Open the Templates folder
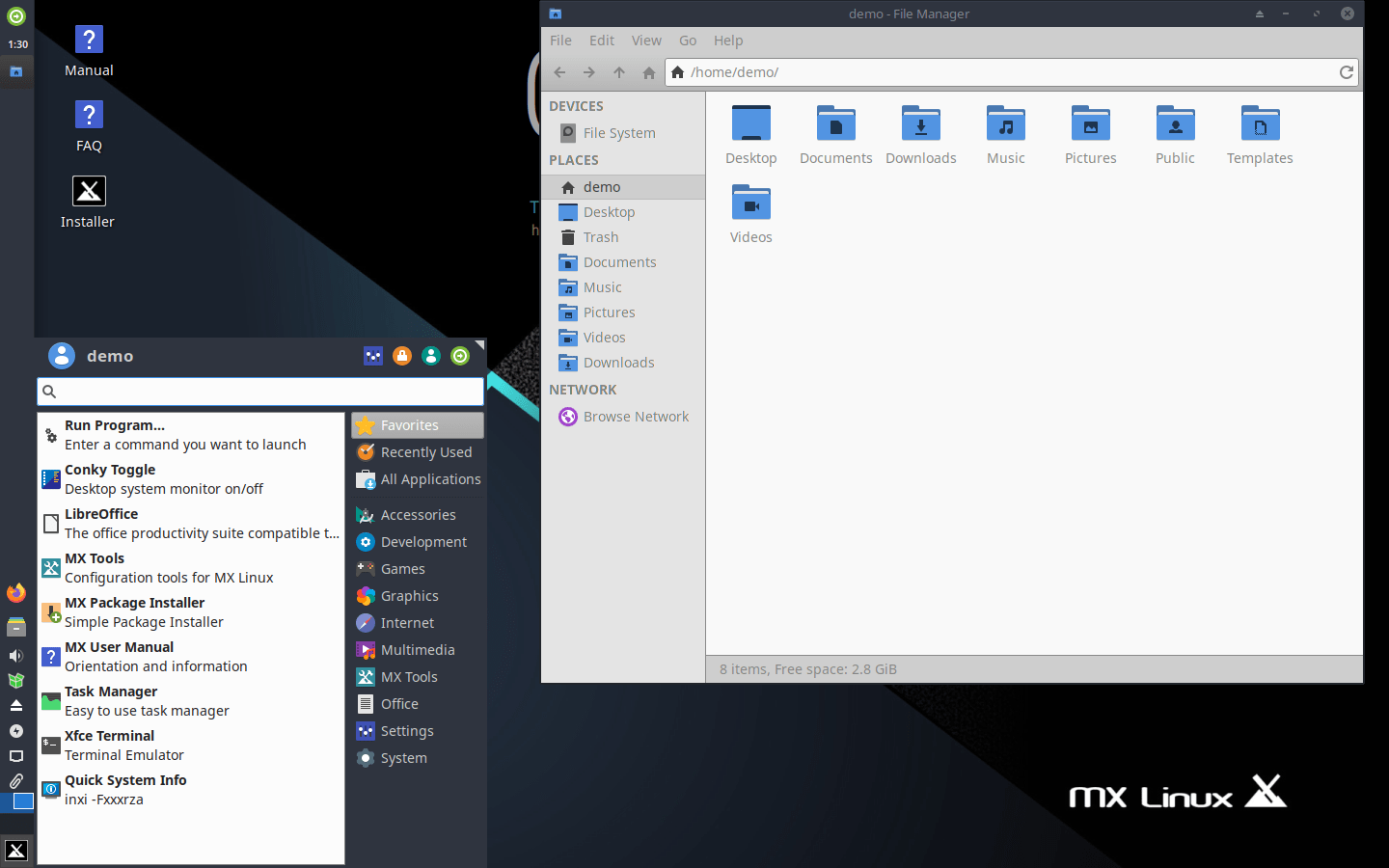1389x868 pixels. tap(1260, 135)
